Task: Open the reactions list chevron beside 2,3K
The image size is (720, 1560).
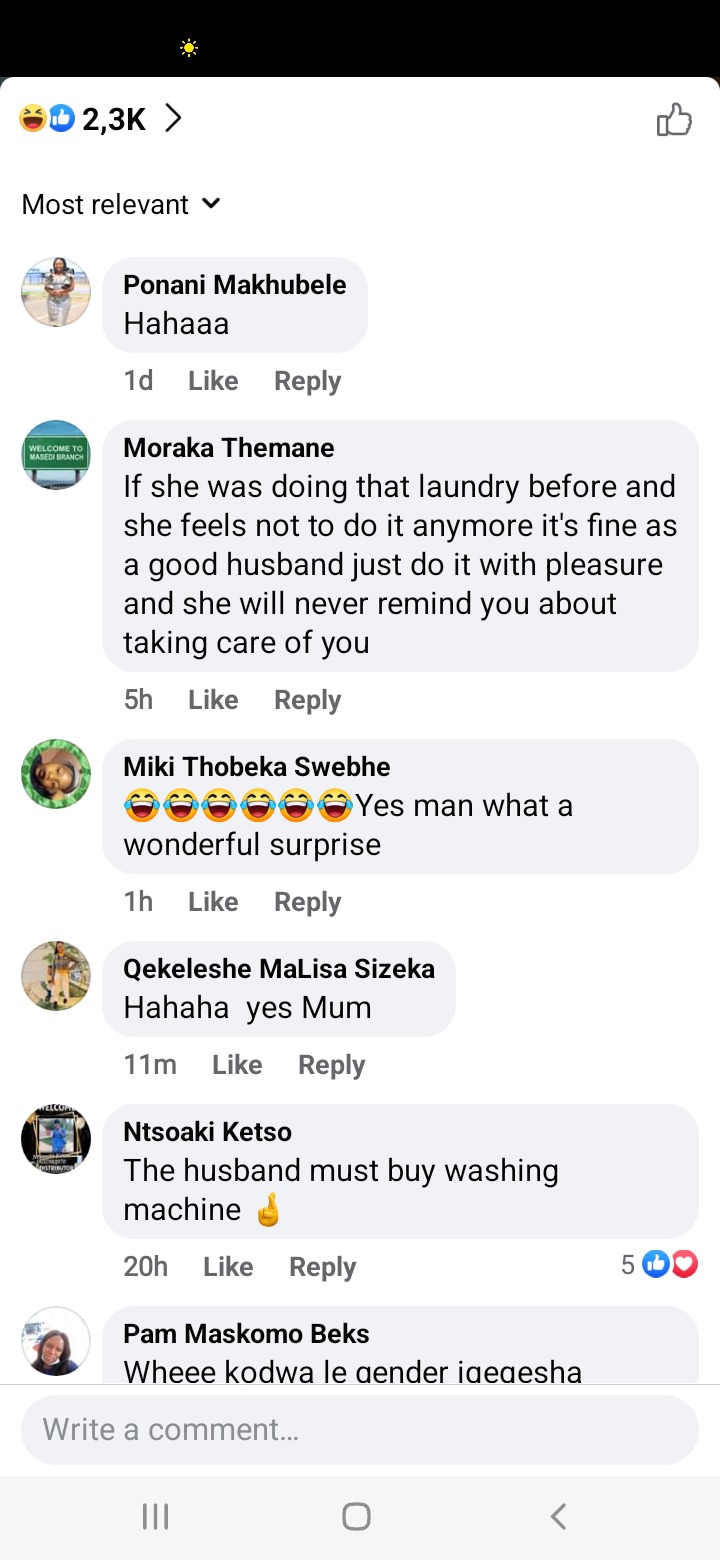Action: [173, 120]
